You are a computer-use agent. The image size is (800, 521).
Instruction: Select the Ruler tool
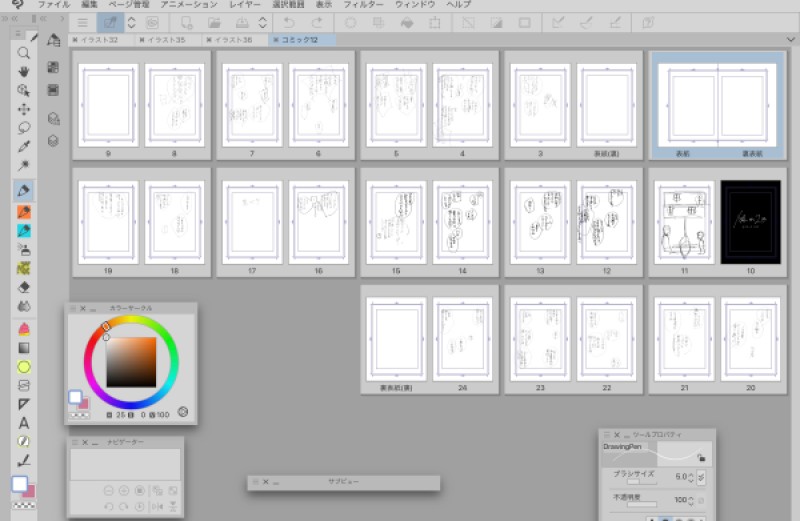click(23, 404)
